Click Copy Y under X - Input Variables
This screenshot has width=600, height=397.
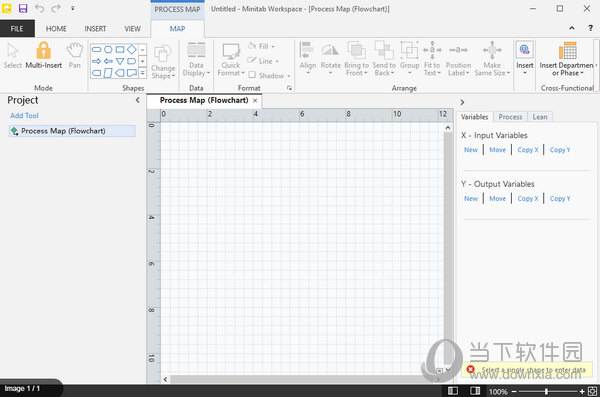pos(560,150)
